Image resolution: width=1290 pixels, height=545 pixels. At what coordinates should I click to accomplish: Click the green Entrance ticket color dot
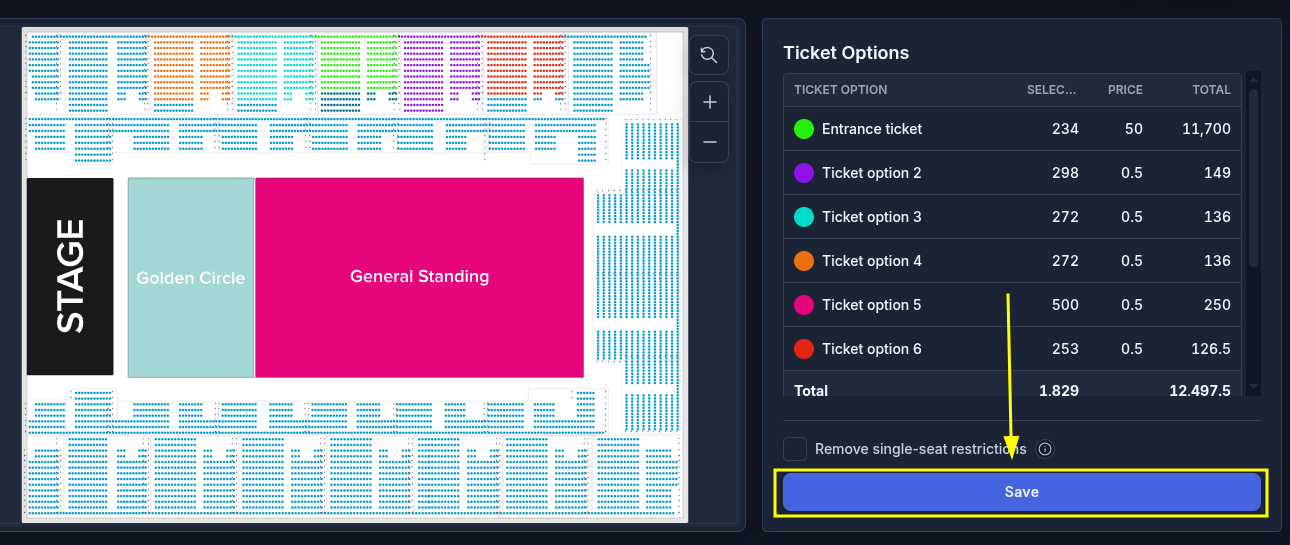tap(804, 129)
